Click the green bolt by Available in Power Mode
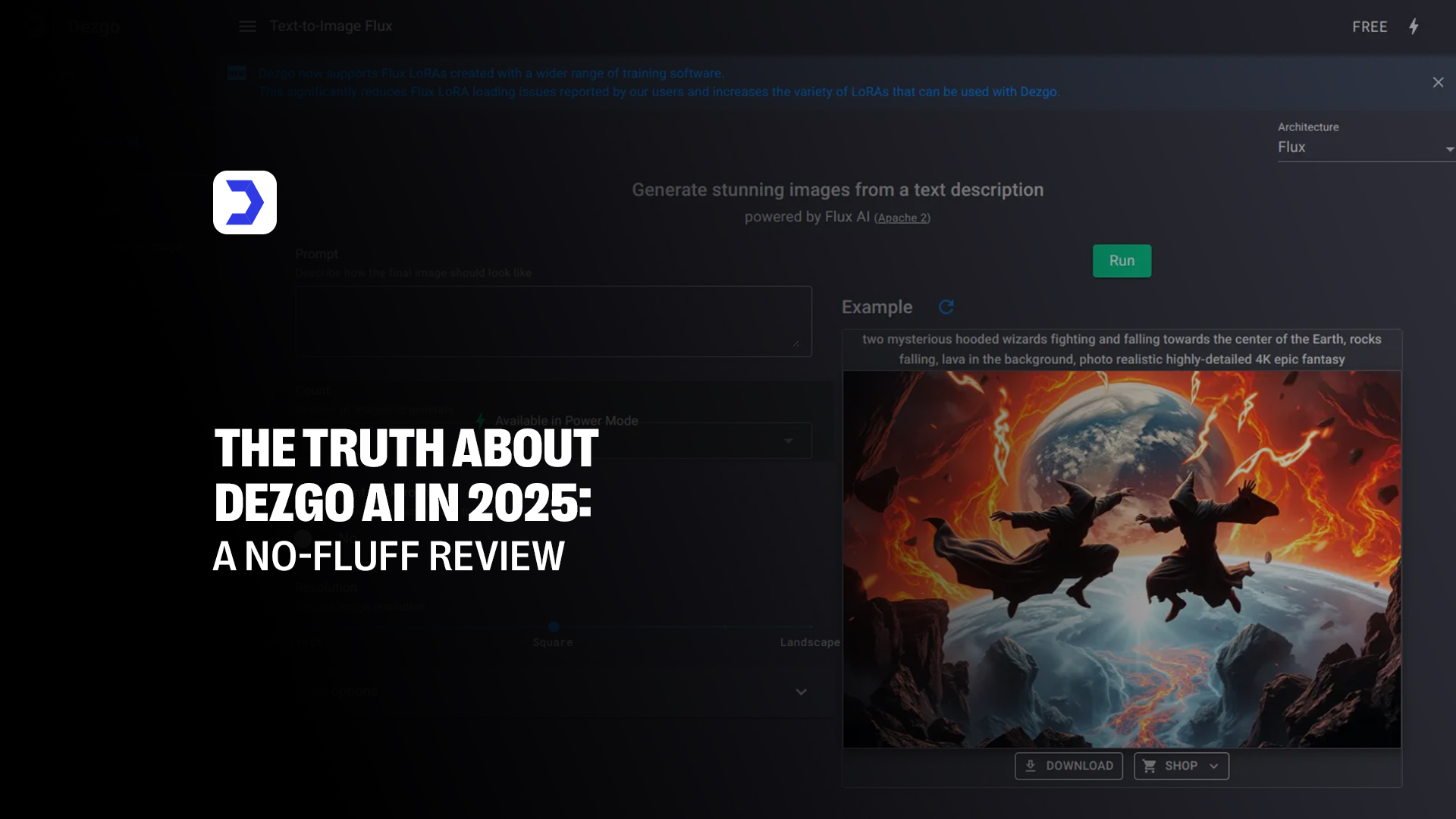The width and height of the screenshot is (1456, 819). pyautogui.click(x=480, y=420)
